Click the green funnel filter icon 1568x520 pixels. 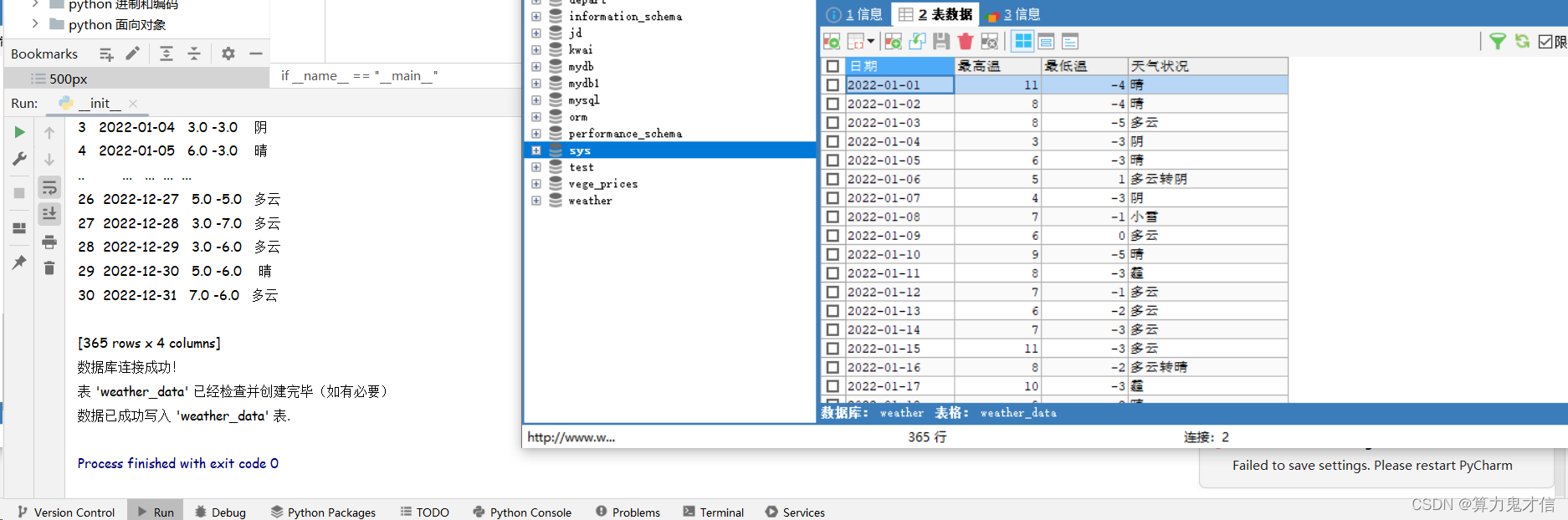click(1498, 41)
